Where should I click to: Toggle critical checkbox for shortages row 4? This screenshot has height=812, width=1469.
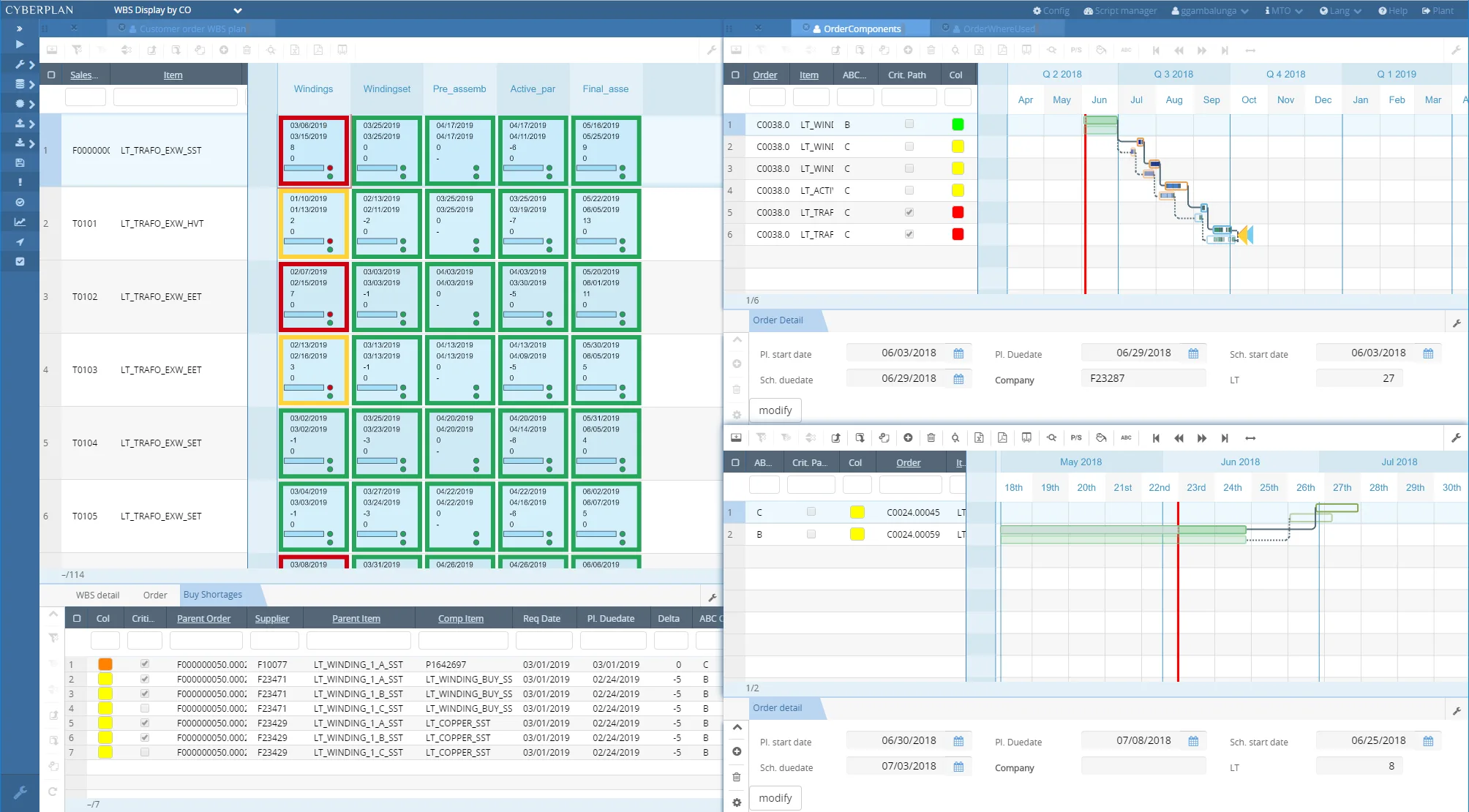[x=145, y=708]
